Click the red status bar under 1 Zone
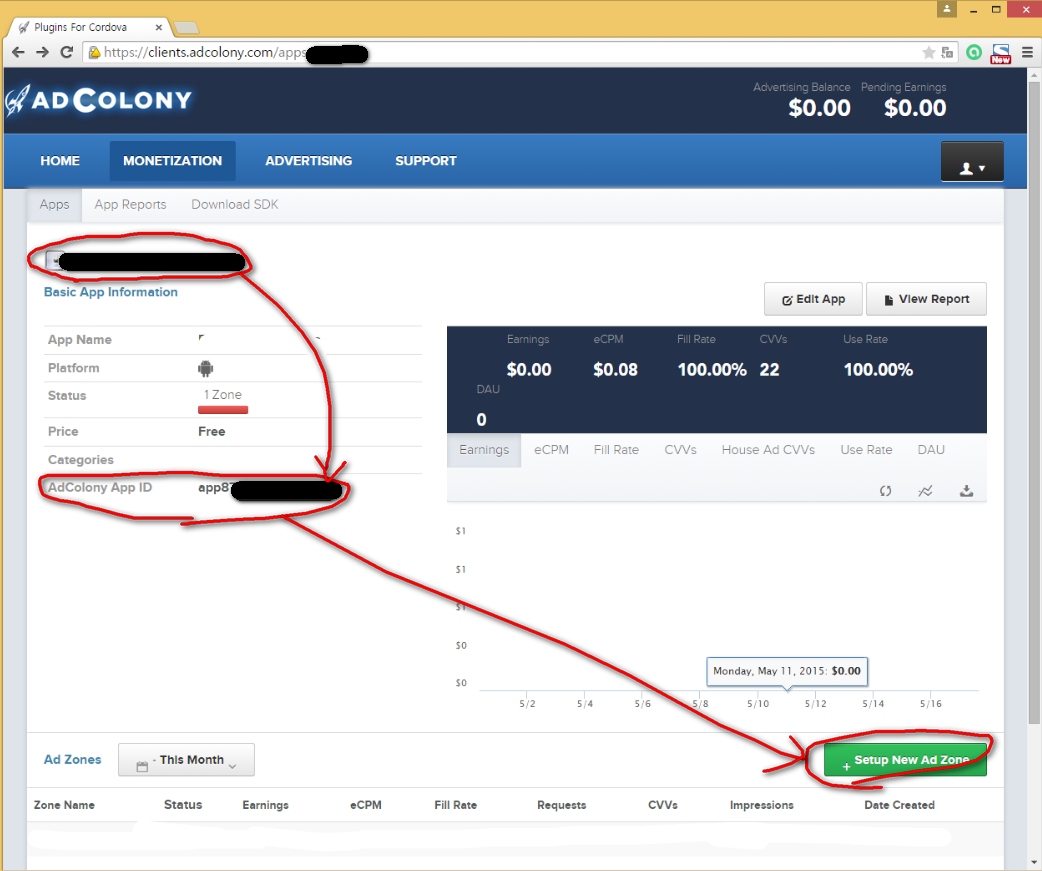The height and width of the screenshot is (871, 1042). click(223, 410)
